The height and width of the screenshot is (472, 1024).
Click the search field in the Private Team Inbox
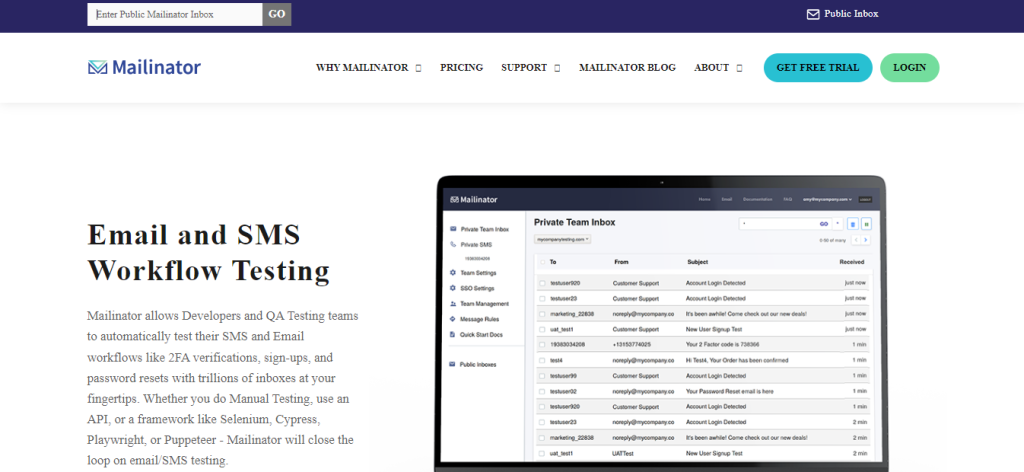point(784,224)
